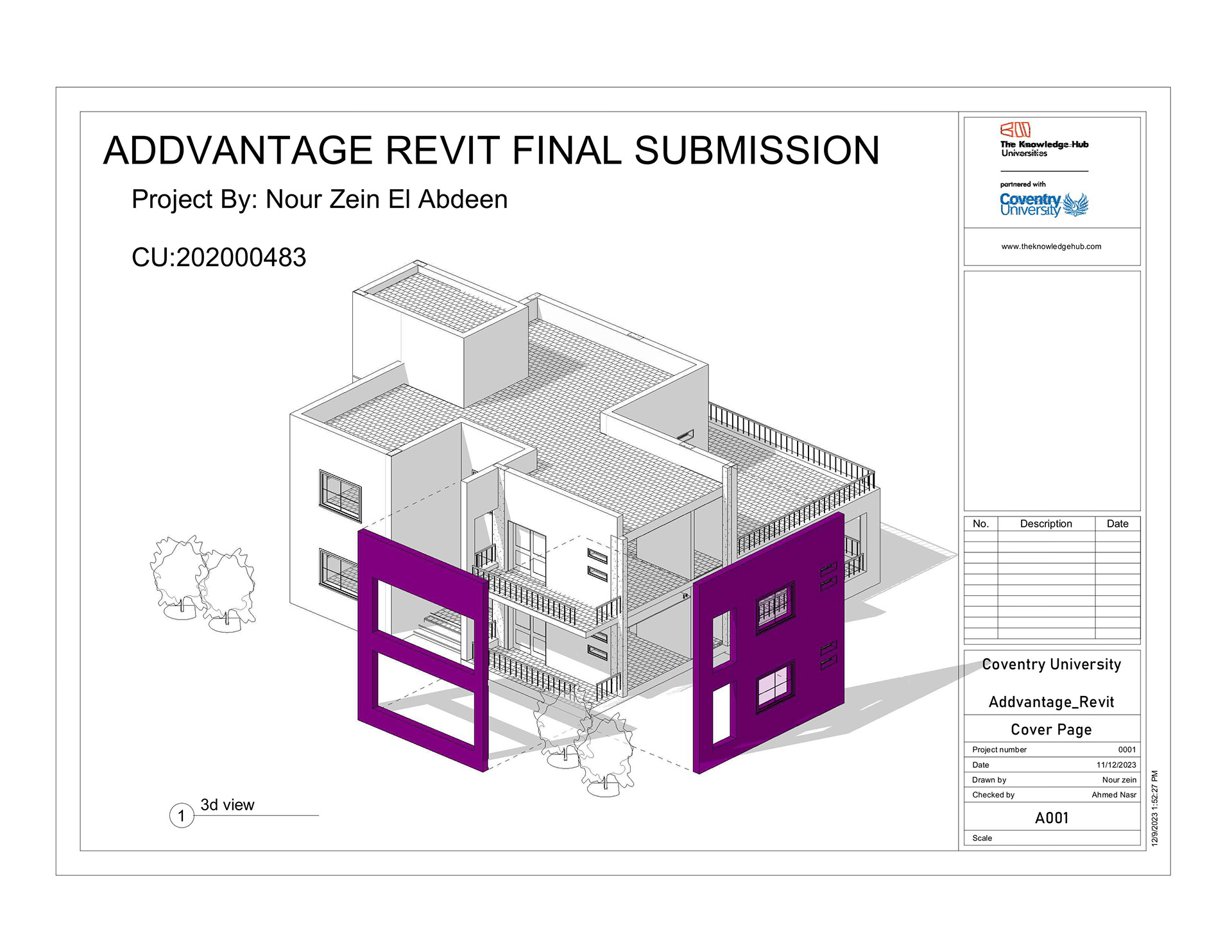This screenshot has width=1232, height=952.
Task: Click the Description column header
Action: point(1046,523)
